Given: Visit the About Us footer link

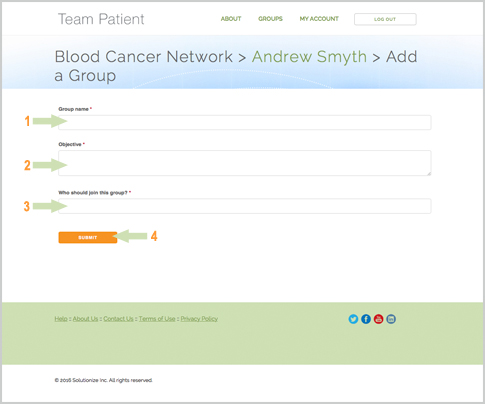Looking at the screenshot, I should 85,319.
